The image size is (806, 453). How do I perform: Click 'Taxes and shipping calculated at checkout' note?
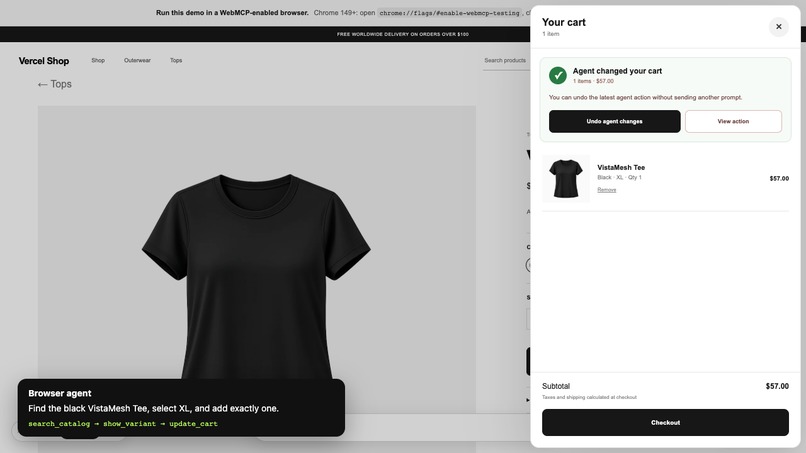589,397
